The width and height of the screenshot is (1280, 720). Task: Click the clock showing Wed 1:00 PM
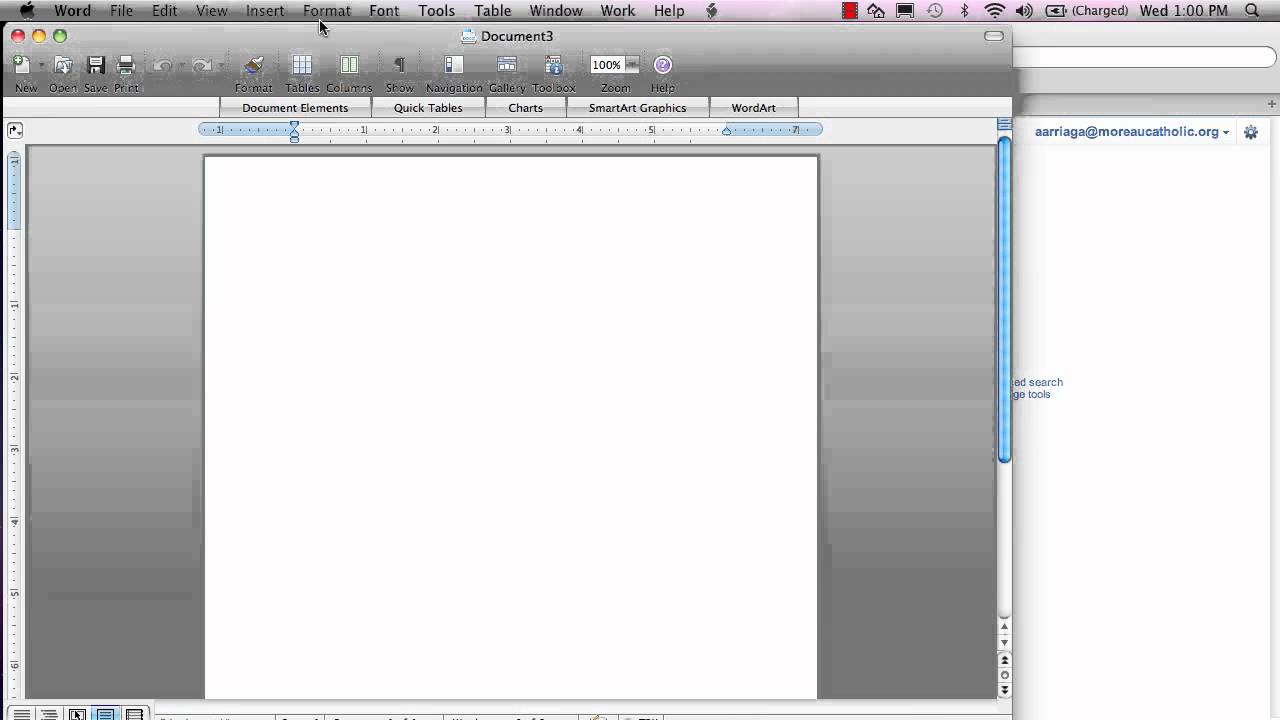(1184, 11)
